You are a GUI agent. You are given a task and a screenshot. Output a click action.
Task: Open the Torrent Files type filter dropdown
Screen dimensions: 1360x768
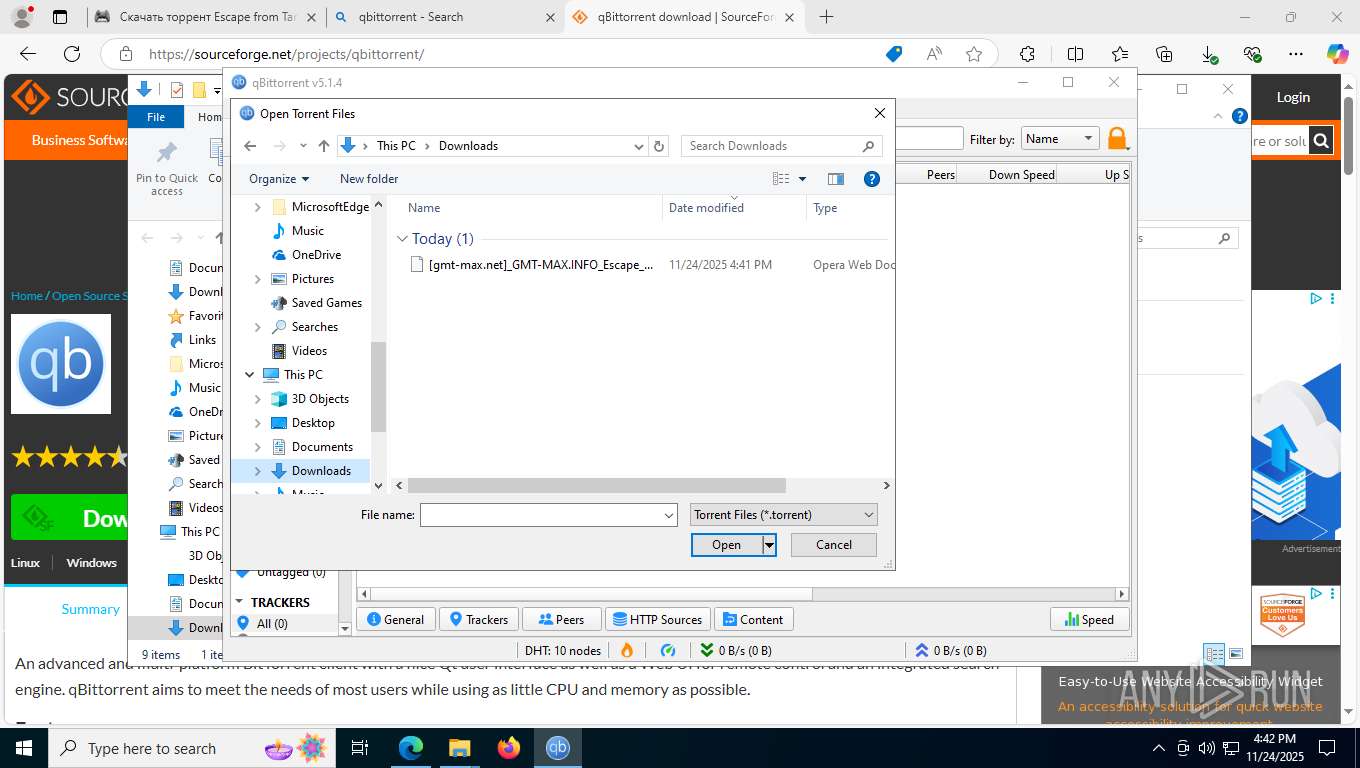pyautogui.click(x=868, y=515)
